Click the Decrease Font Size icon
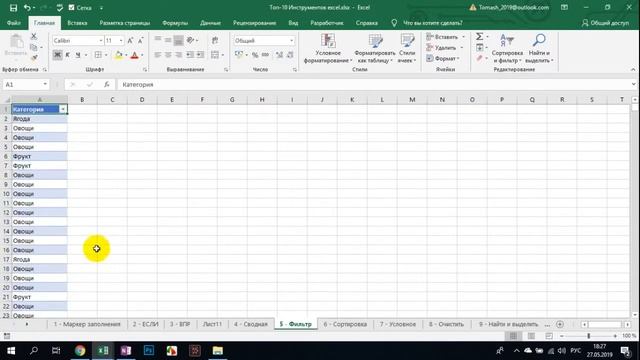This screenshot has height=360, width=640. (140, 41)
